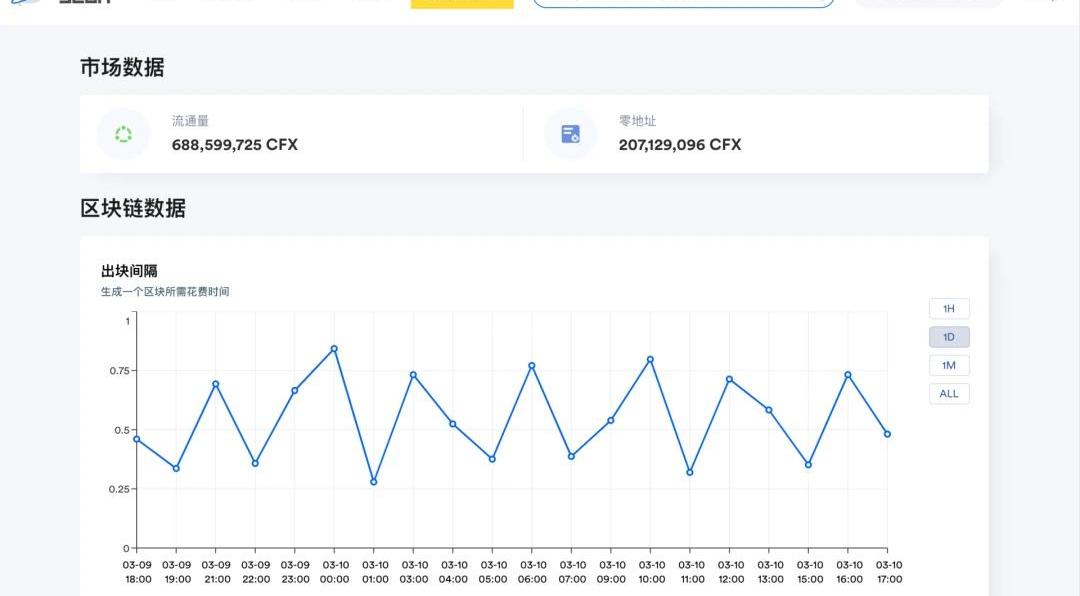Click the 03-09 21:00 chart point

[216, 384]
